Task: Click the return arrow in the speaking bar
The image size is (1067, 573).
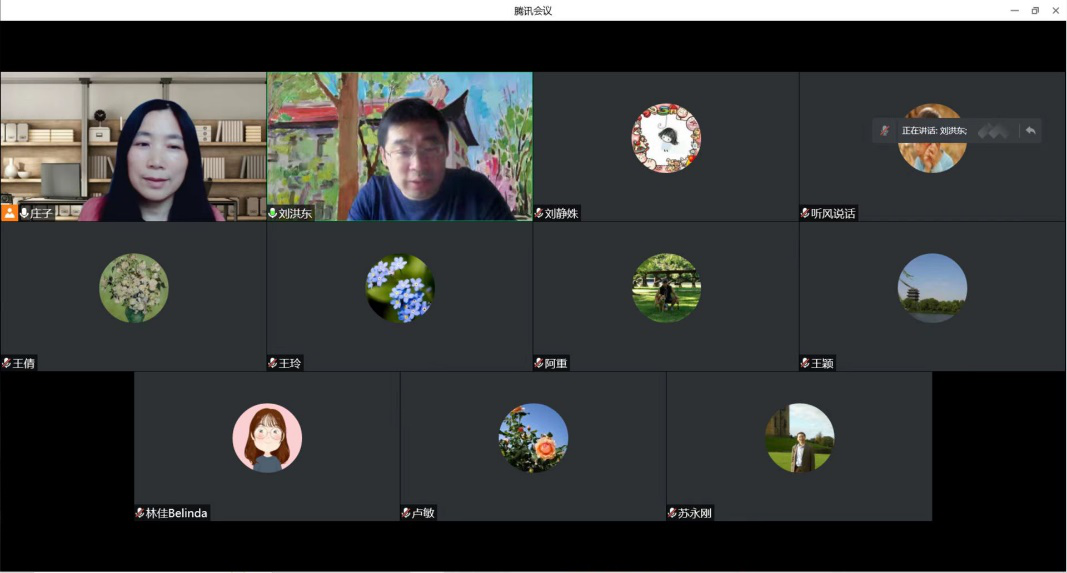Action: click(1030, 131)
